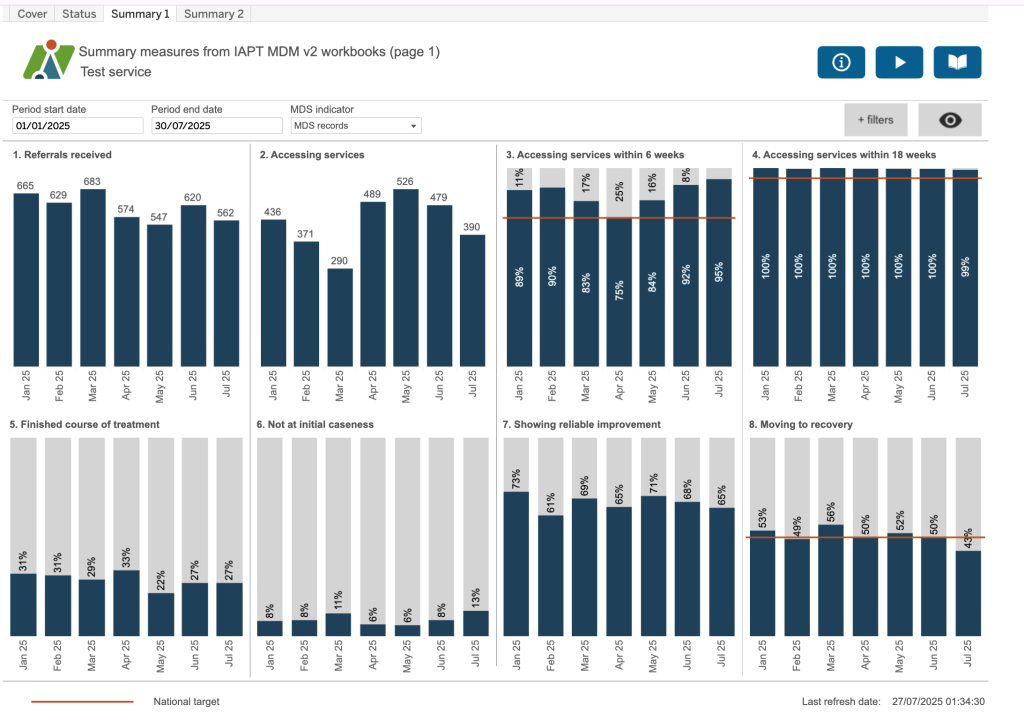Click the National target legend line
Screen dimensions: 1024x720
tap(82, 702)
